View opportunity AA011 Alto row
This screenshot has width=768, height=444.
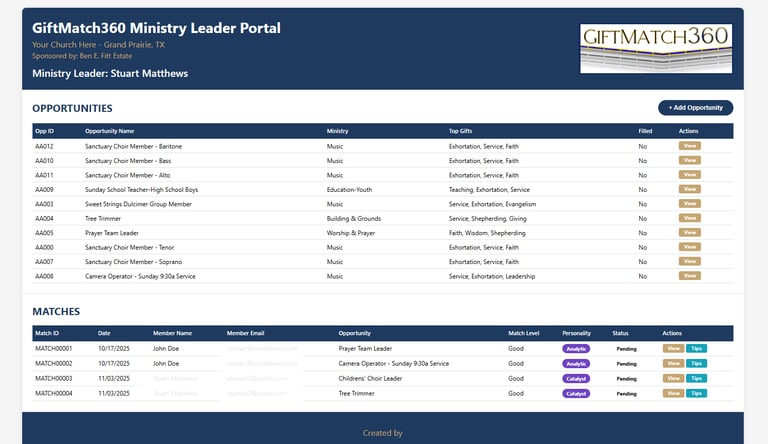point(690,175)
